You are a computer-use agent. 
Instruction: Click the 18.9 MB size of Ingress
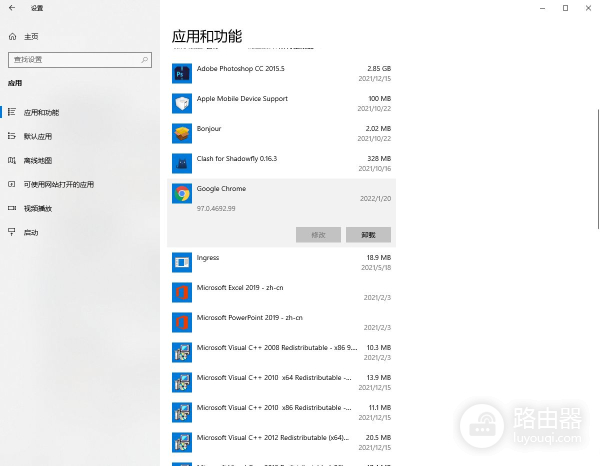[x=379, y=257]
